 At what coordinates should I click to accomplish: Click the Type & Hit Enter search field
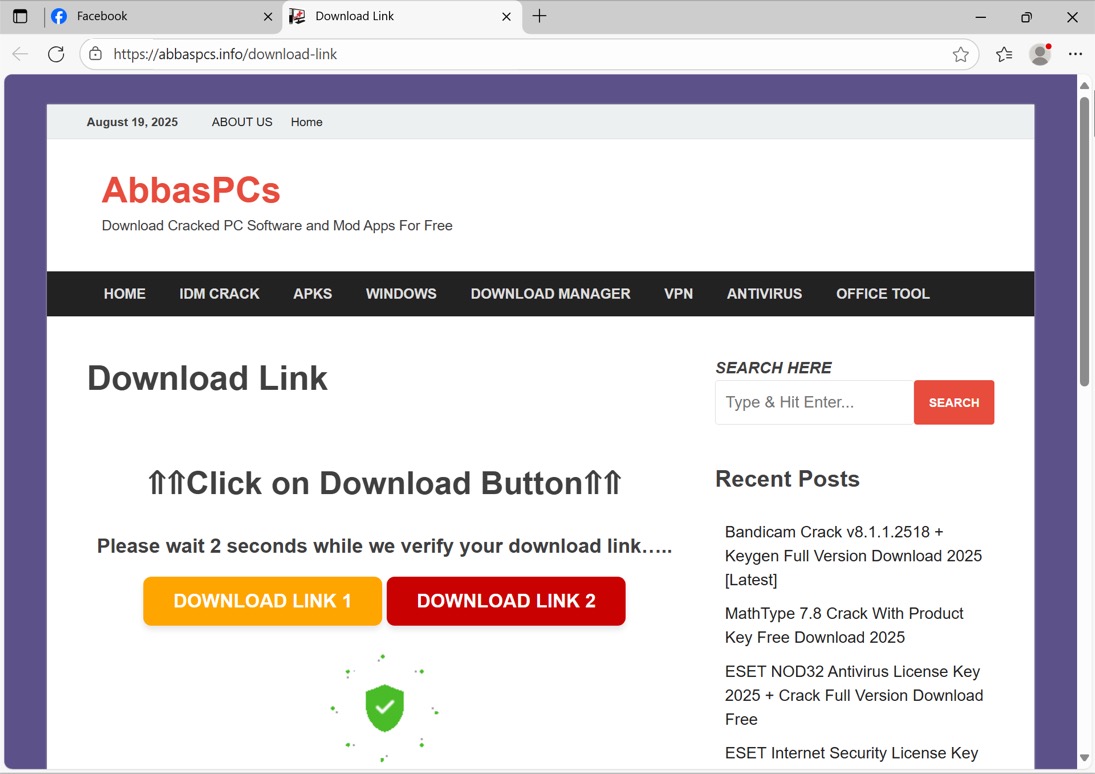pyautogui.click(x=814, y=402)
